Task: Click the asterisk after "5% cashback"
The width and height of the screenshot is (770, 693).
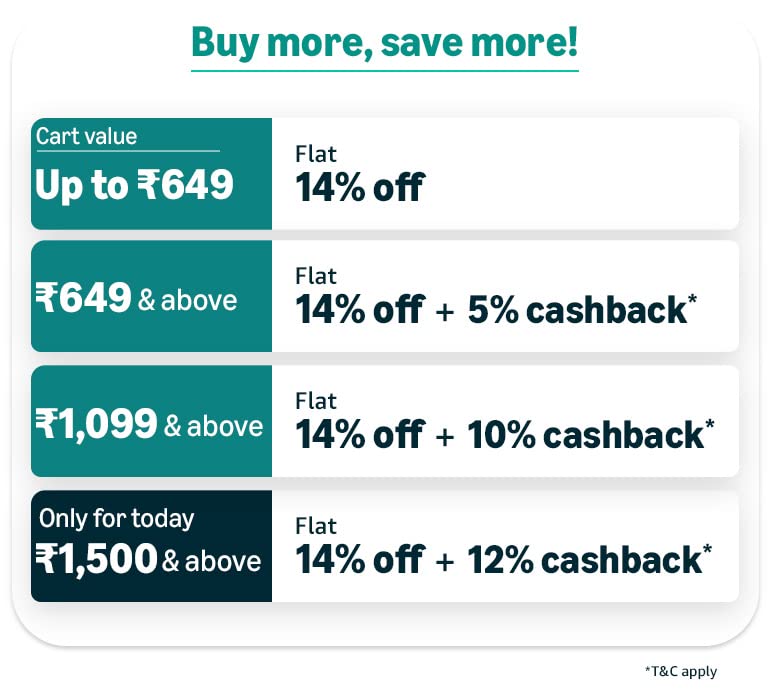Action: click(693, 300)
